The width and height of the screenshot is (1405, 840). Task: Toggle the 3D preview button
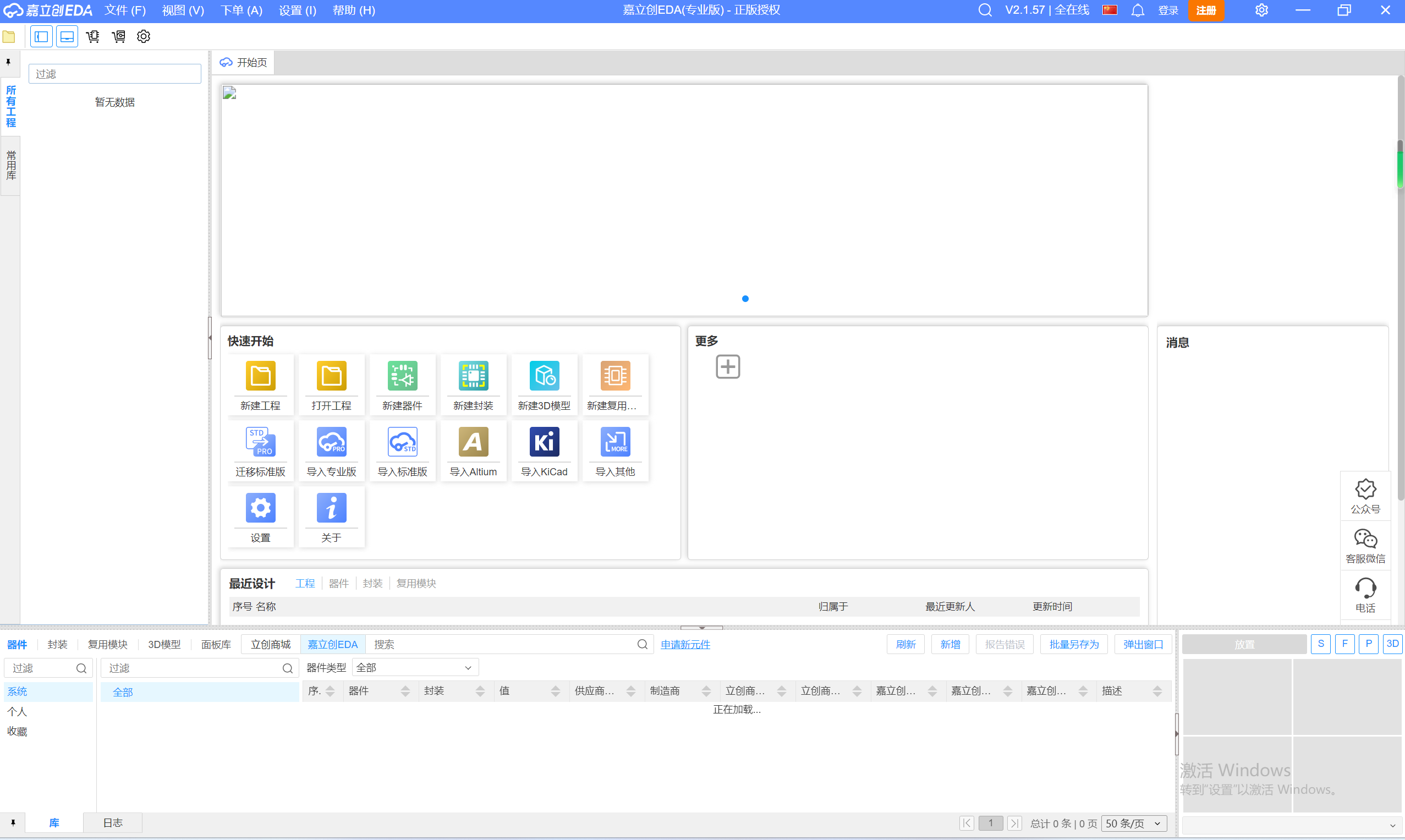[1392, 644]
